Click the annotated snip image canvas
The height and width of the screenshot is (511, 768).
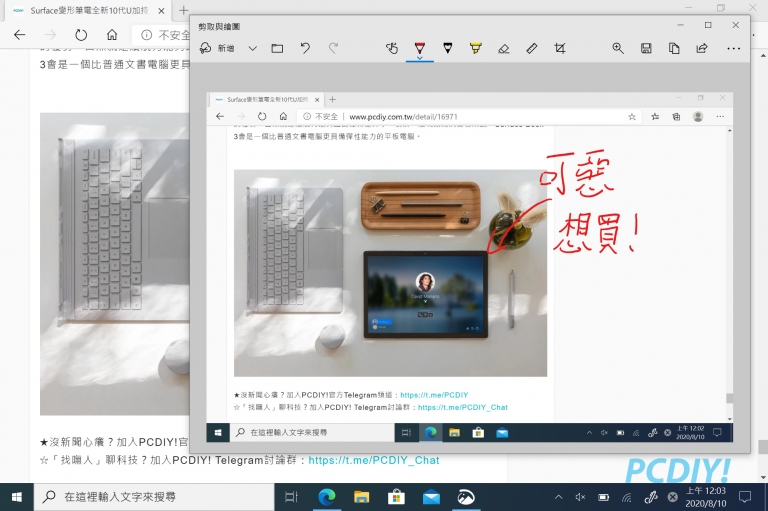tap(470, 267)
